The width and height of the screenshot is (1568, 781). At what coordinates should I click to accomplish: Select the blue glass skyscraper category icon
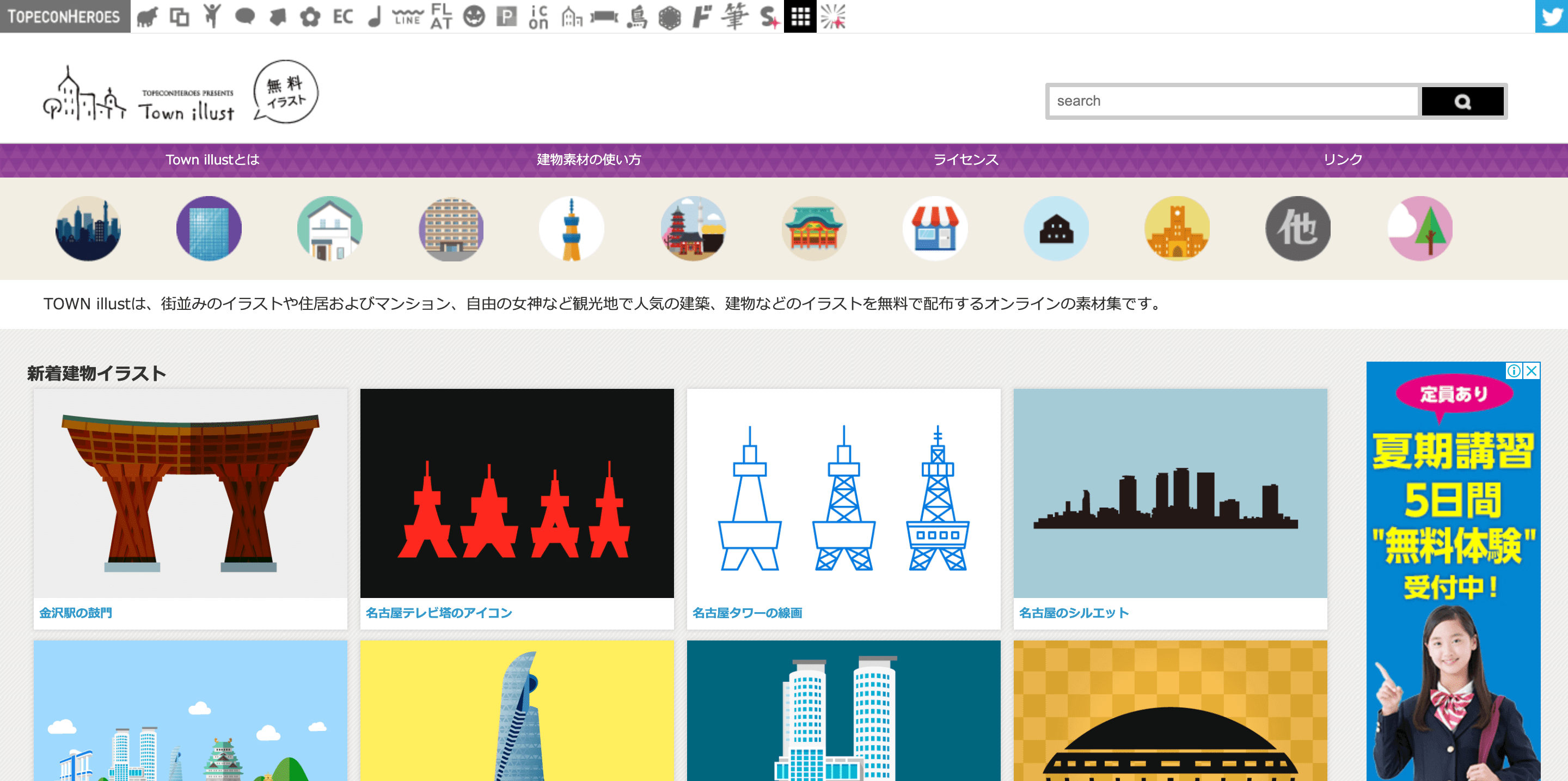tap(209, 229)
